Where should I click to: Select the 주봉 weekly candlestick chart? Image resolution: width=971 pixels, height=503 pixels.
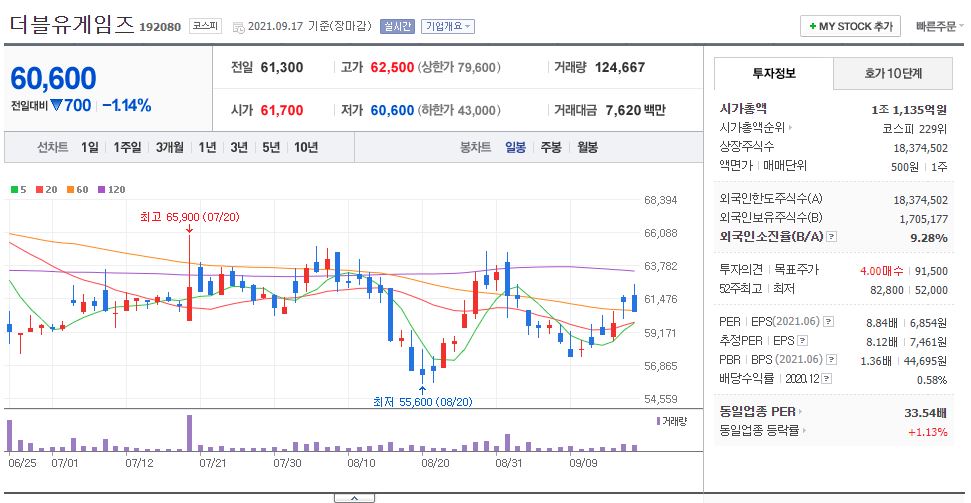tap(551, 147)
